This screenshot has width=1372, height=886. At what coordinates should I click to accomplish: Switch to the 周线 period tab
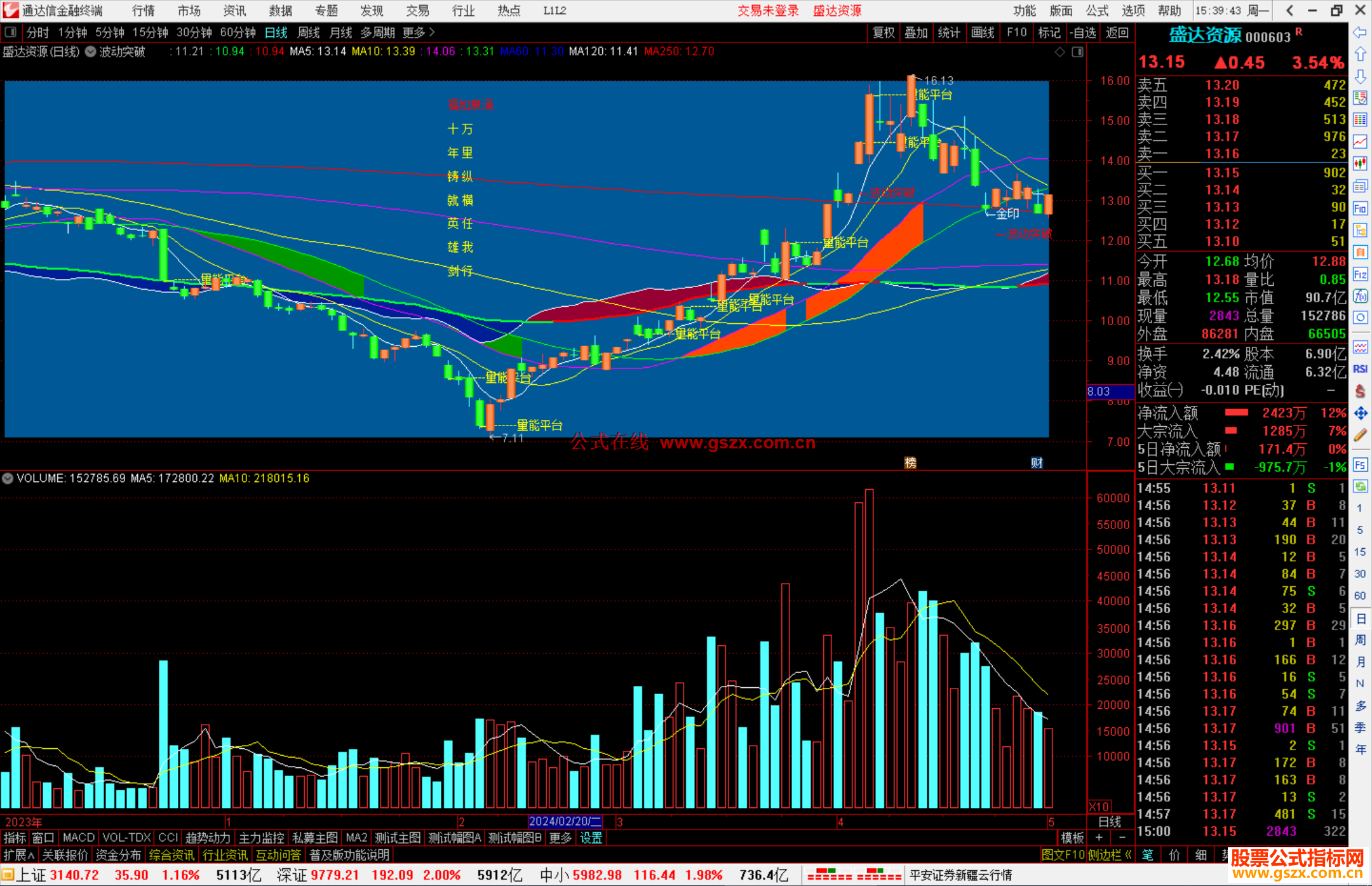coord(309,32)
